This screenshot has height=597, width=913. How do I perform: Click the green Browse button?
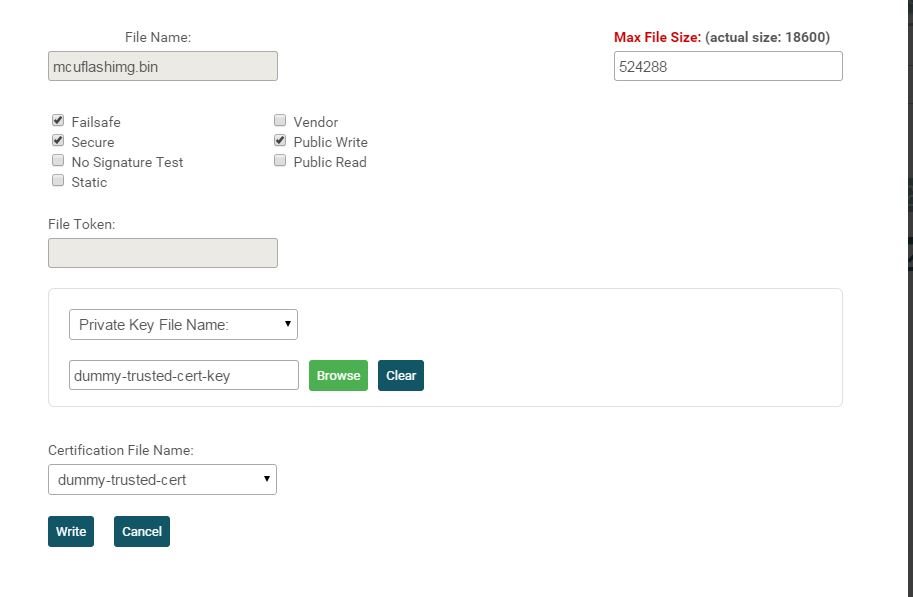[338, 376]
